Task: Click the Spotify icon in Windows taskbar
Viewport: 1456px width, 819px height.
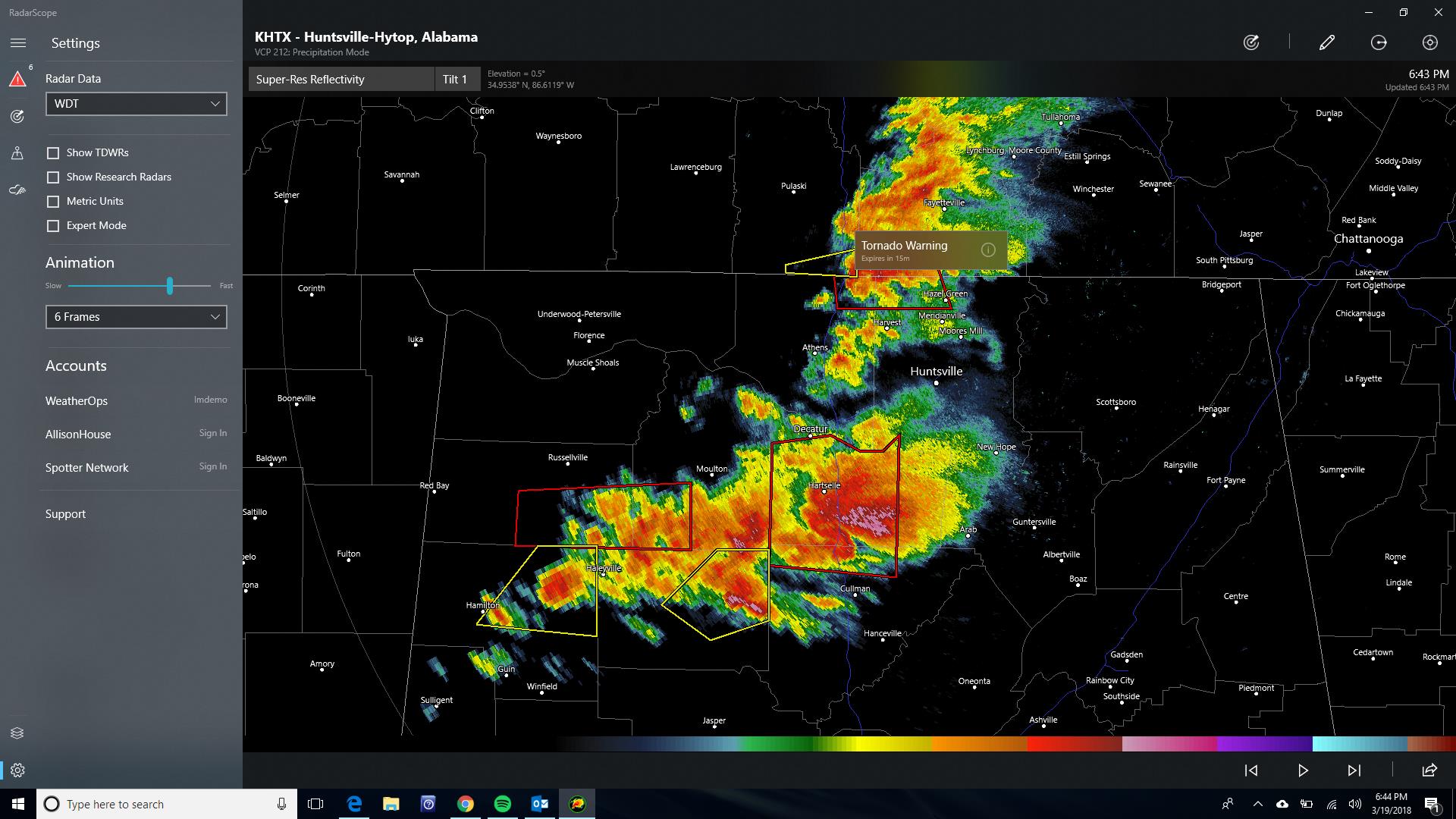Action: pos(503,804)
